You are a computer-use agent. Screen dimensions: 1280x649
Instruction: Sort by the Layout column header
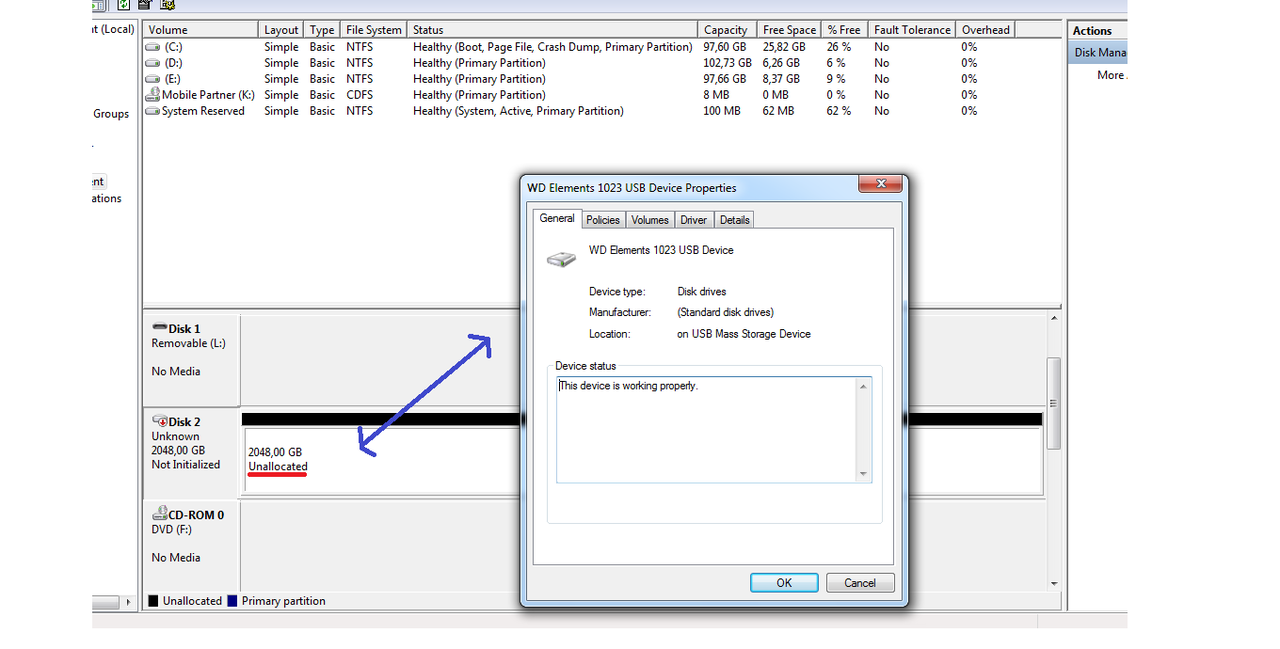point(282,30)
